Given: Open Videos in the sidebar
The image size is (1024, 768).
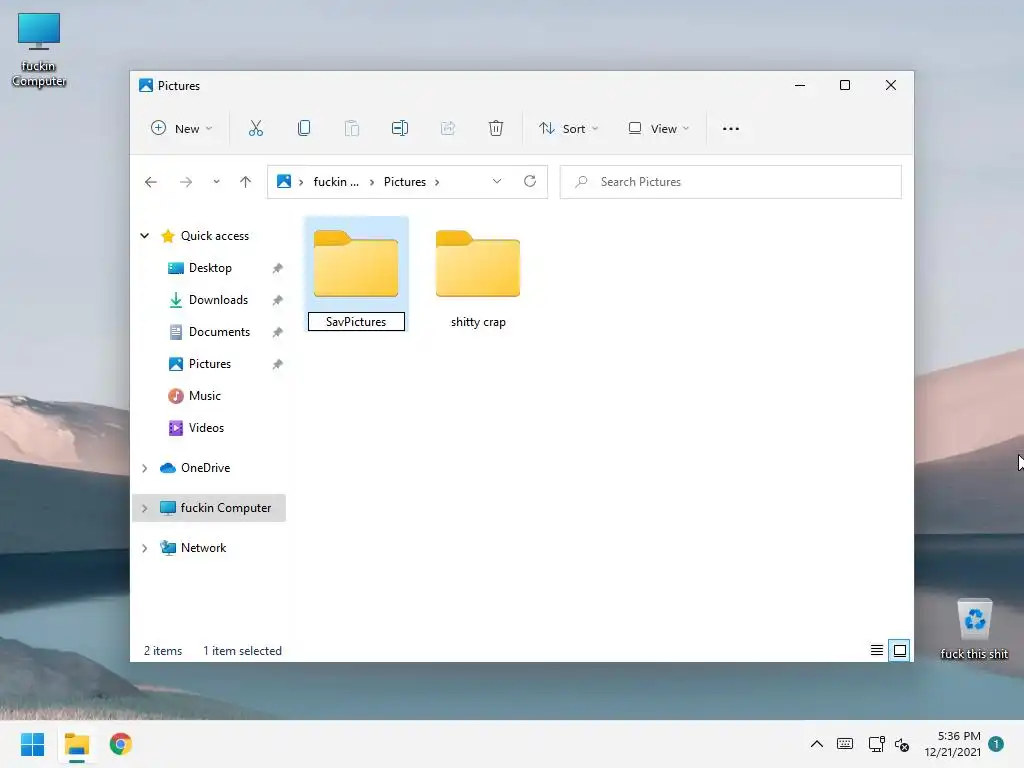Looking at the screenshot, I should tap(206, 428).
